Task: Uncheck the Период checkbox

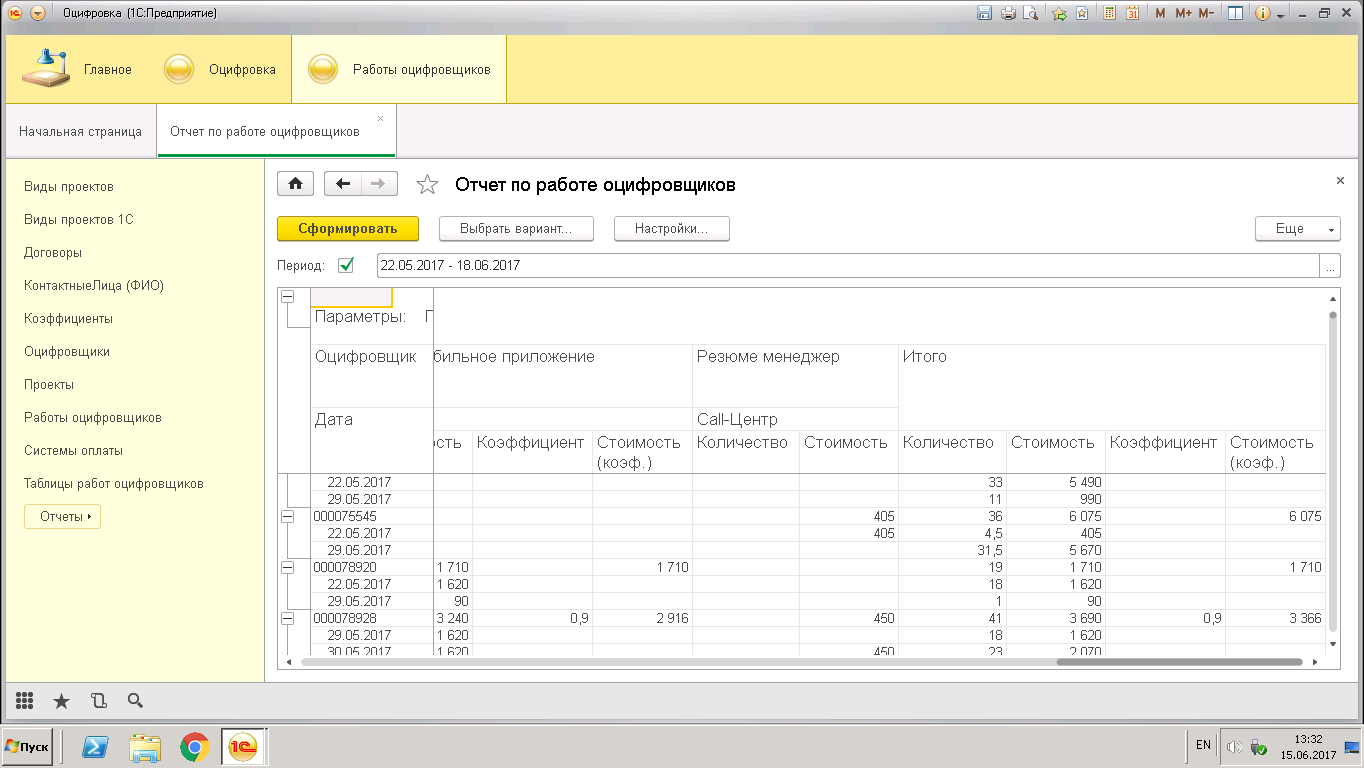Action: pyautogui.click(x=346, y=266)
